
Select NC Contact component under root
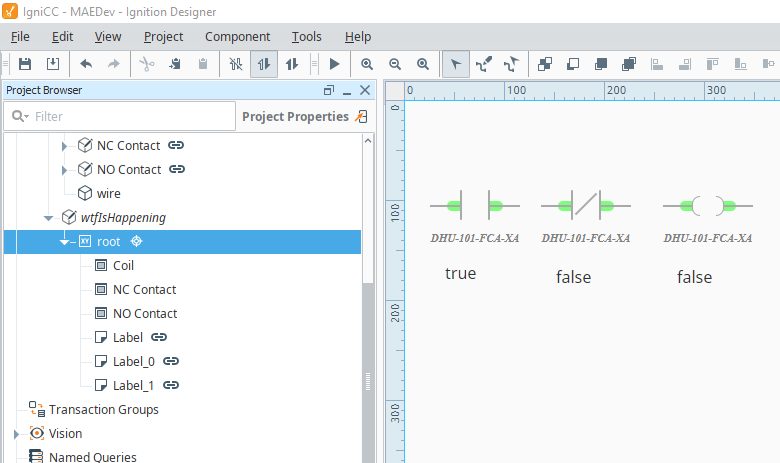(x=144, y=289)
